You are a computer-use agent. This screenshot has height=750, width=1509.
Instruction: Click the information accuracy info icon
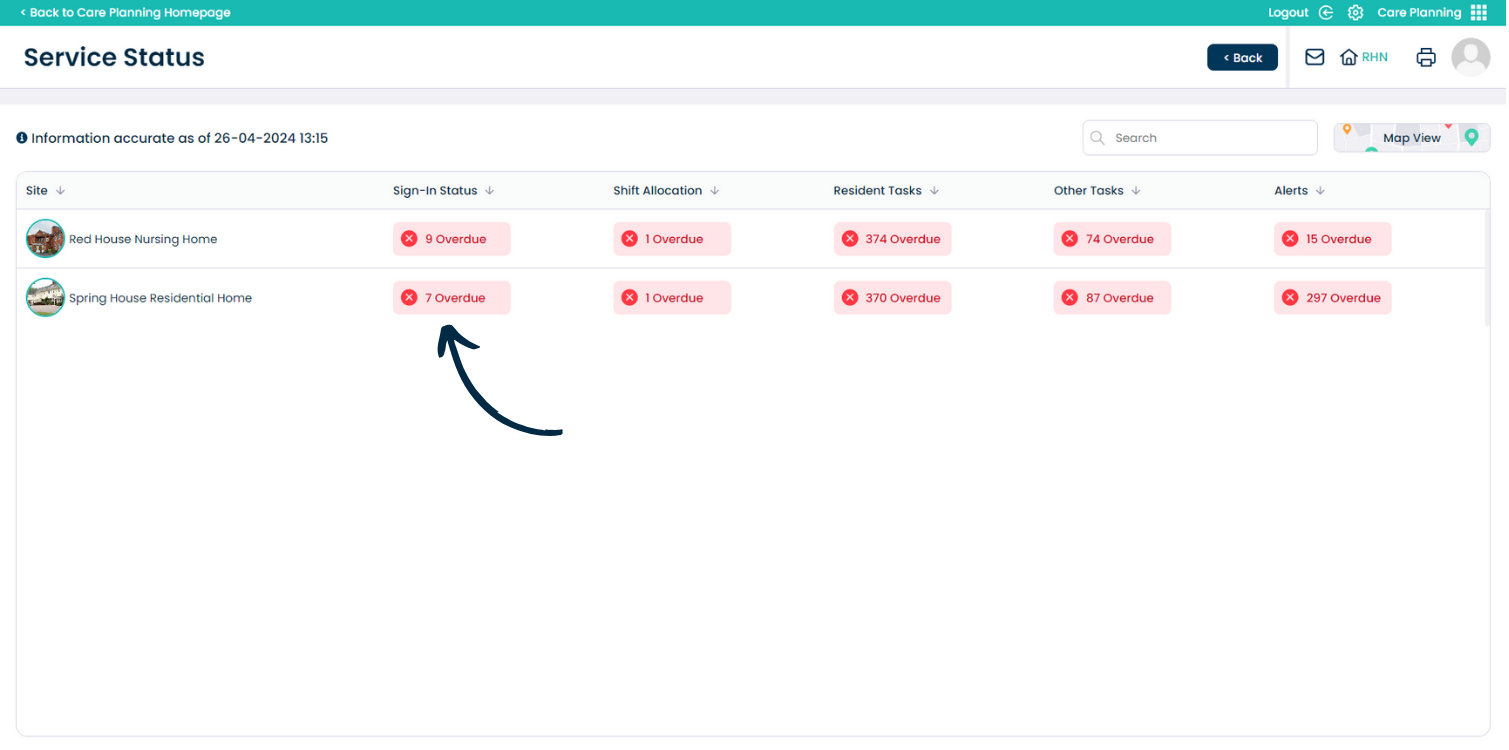22,138
